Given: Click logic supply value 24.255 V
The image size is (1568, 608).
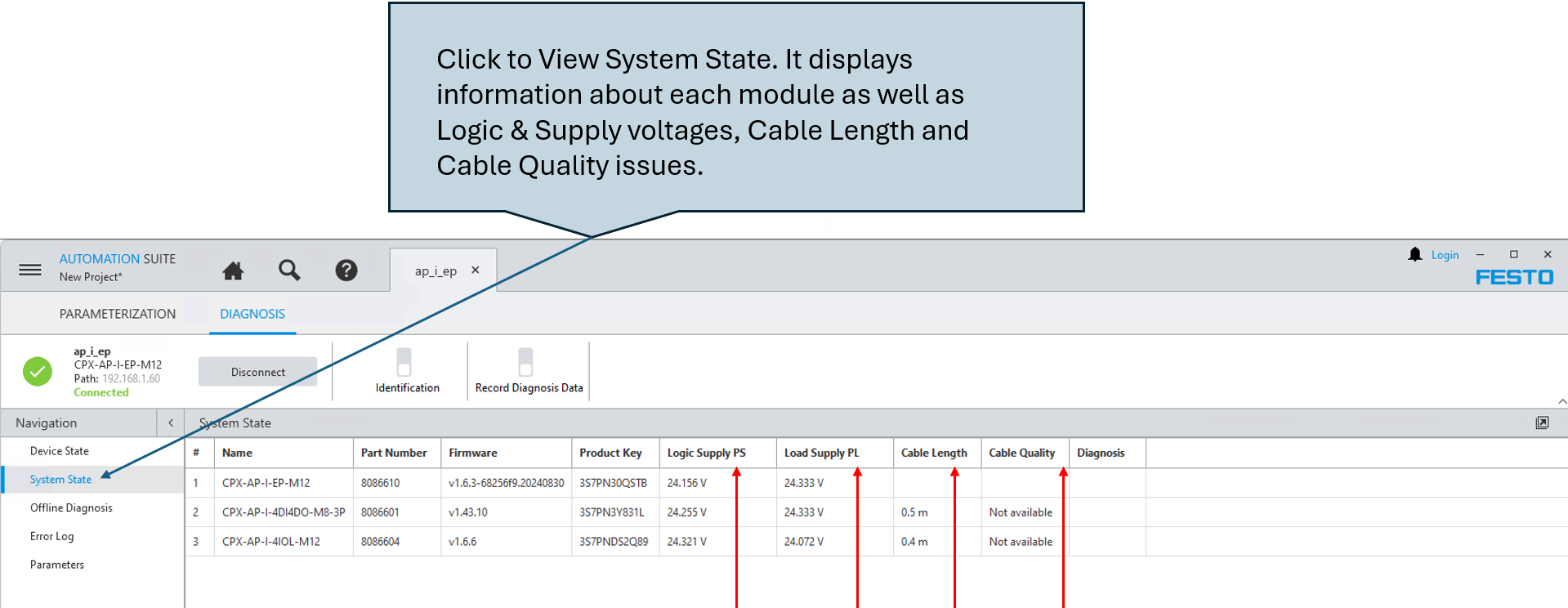Looking at the screenshot, I should tap(686, 512).
